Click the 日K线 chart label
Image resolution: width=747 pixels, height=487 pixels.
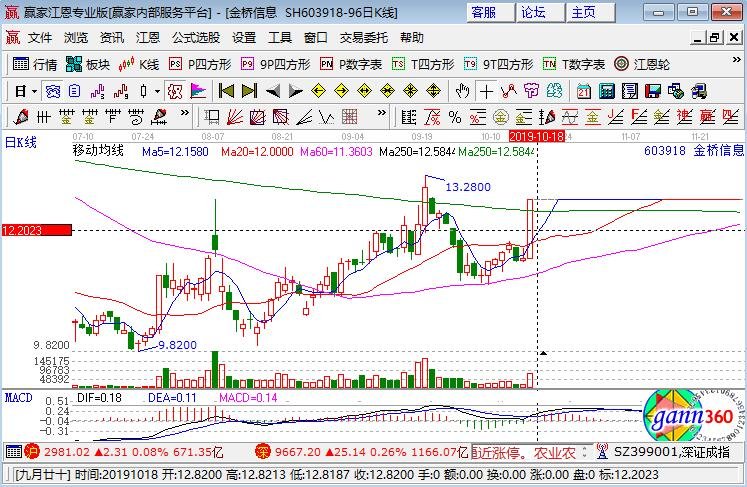click(20, 142)
